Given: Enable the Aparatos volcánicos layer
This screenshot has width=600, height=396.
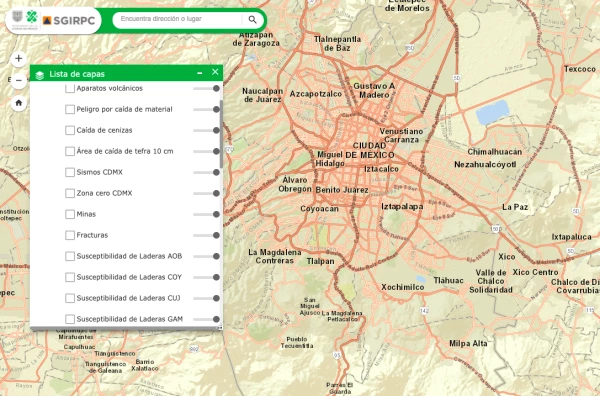Looking at the screenshot, I should click(70, 88).
